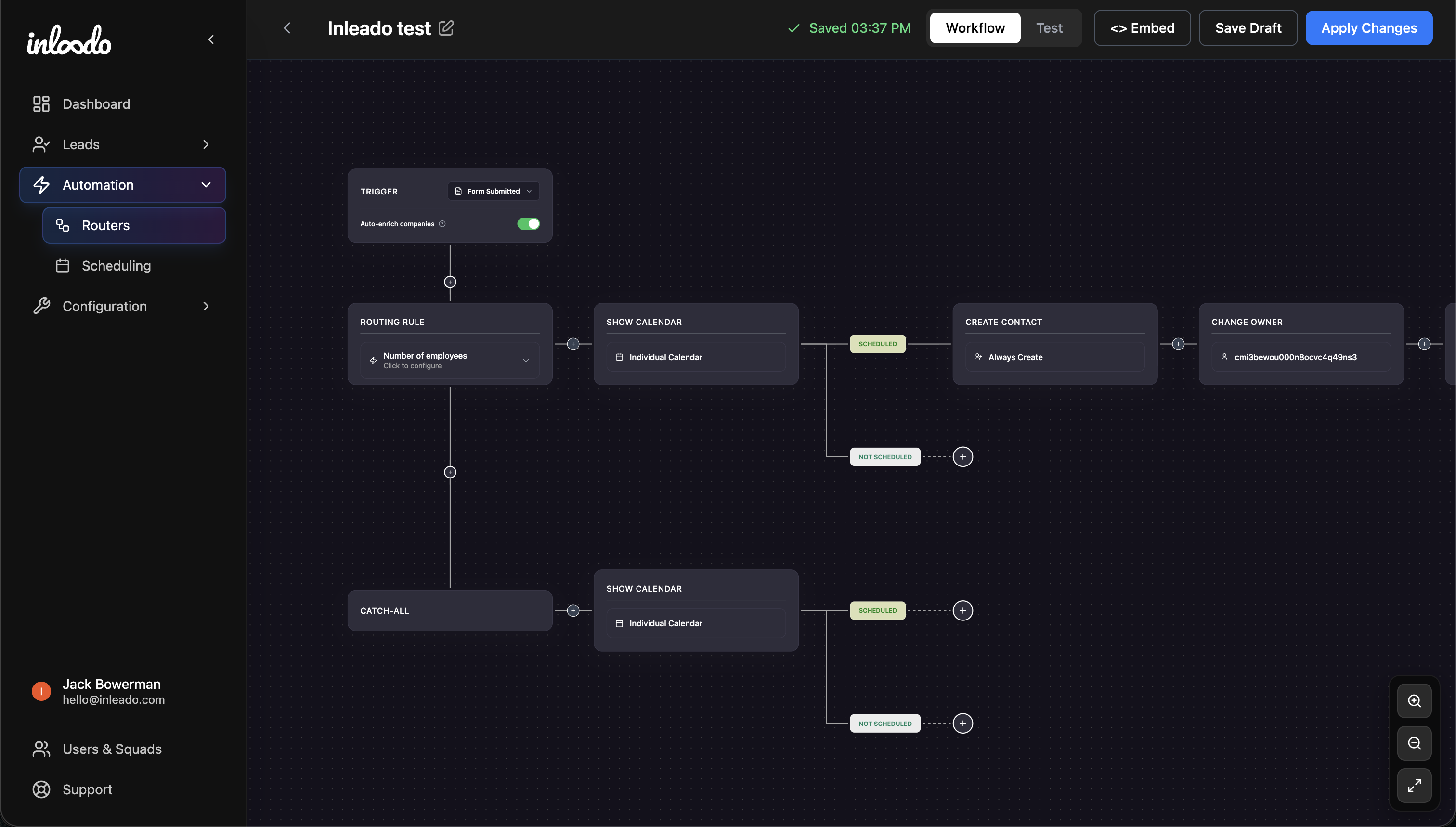Open the Form Submitted trigger dropdown
The image size is (1456, 827).
pos(493,191)
